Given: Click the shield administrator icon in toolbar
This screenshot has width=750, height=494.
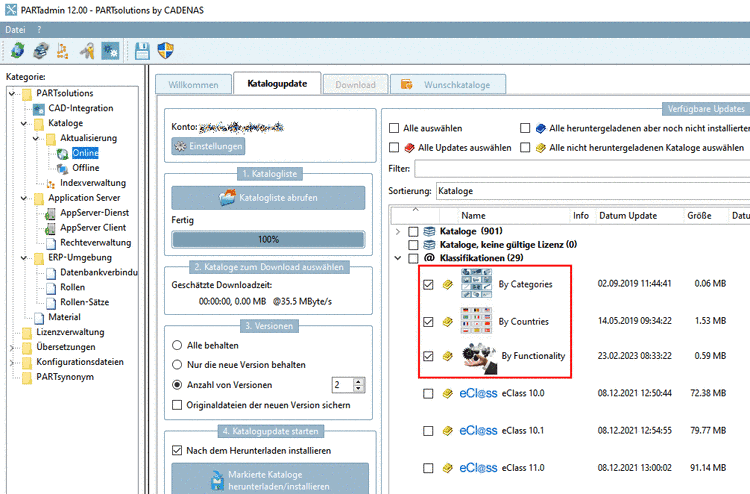Looking at the screenshot, I should click(x=165, y=50).
